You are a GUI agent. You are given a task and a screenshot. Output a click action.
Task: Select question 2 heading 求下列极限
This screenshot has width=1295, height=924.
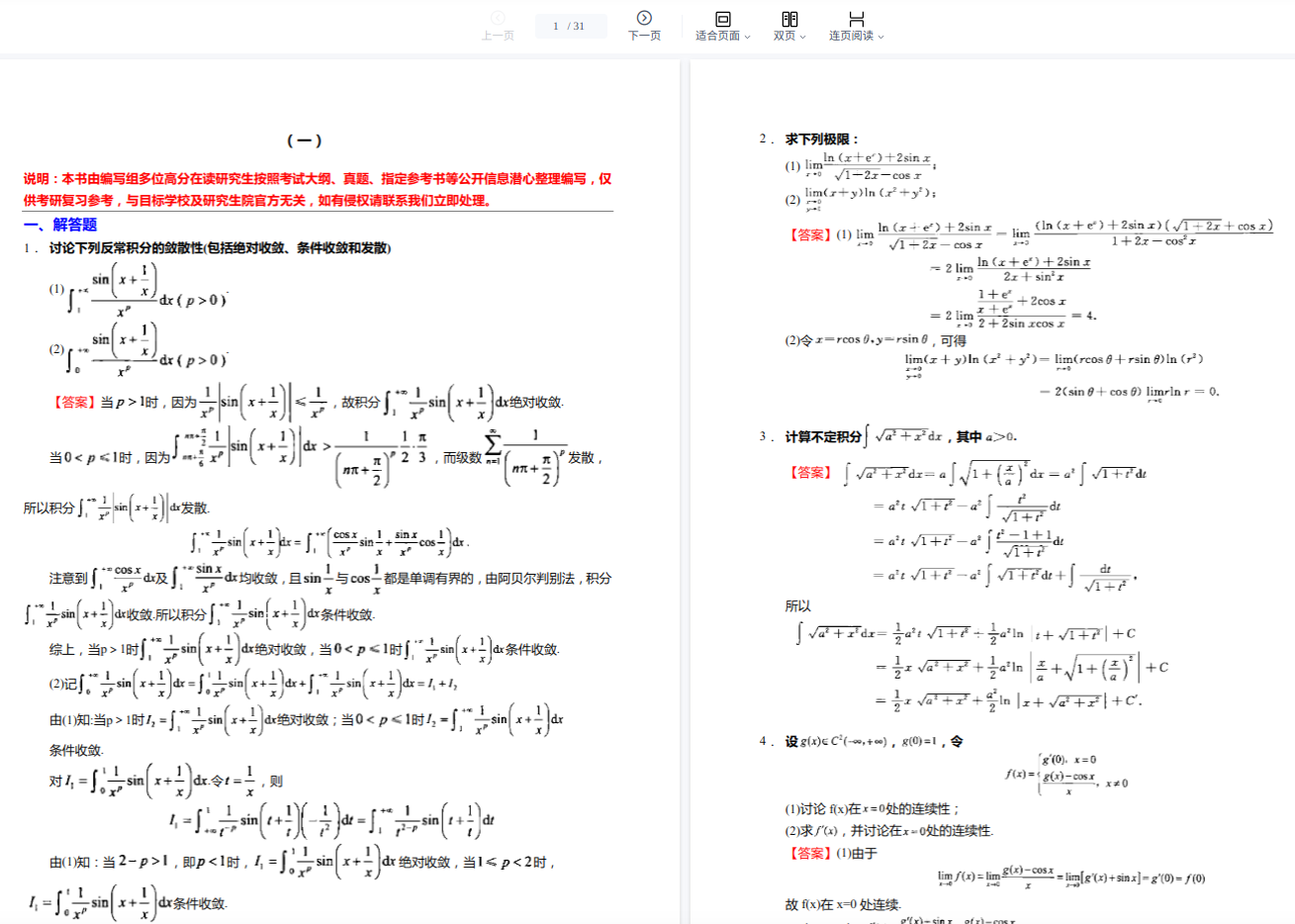822,139
